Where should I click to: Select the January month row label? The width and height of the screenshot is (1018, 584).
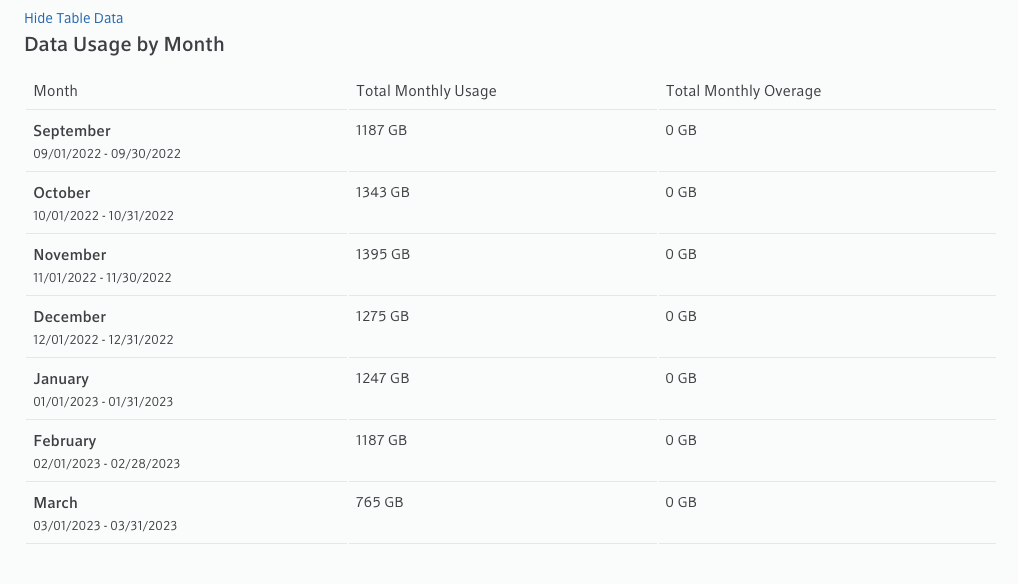[x=61, y=379]
